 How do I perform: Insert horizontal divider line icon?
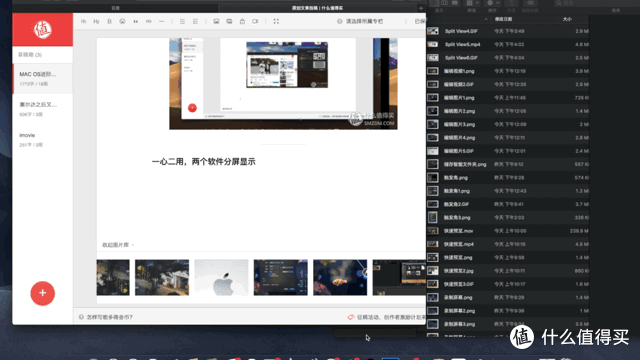162,21
